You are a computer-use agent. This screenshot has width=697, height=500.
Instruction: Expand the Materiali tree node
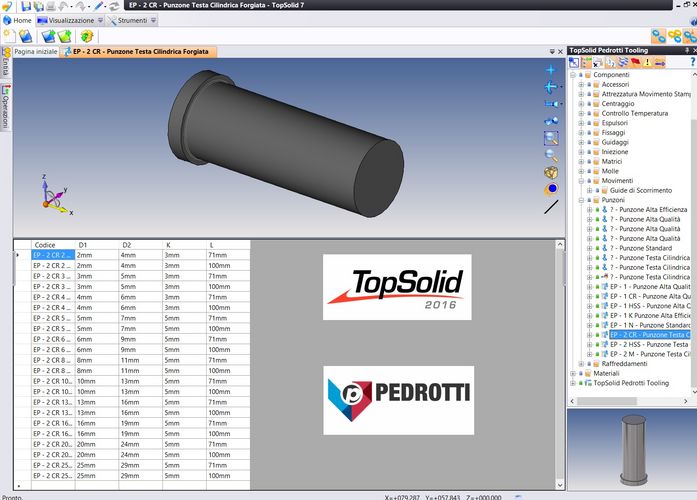pos(573,373)
